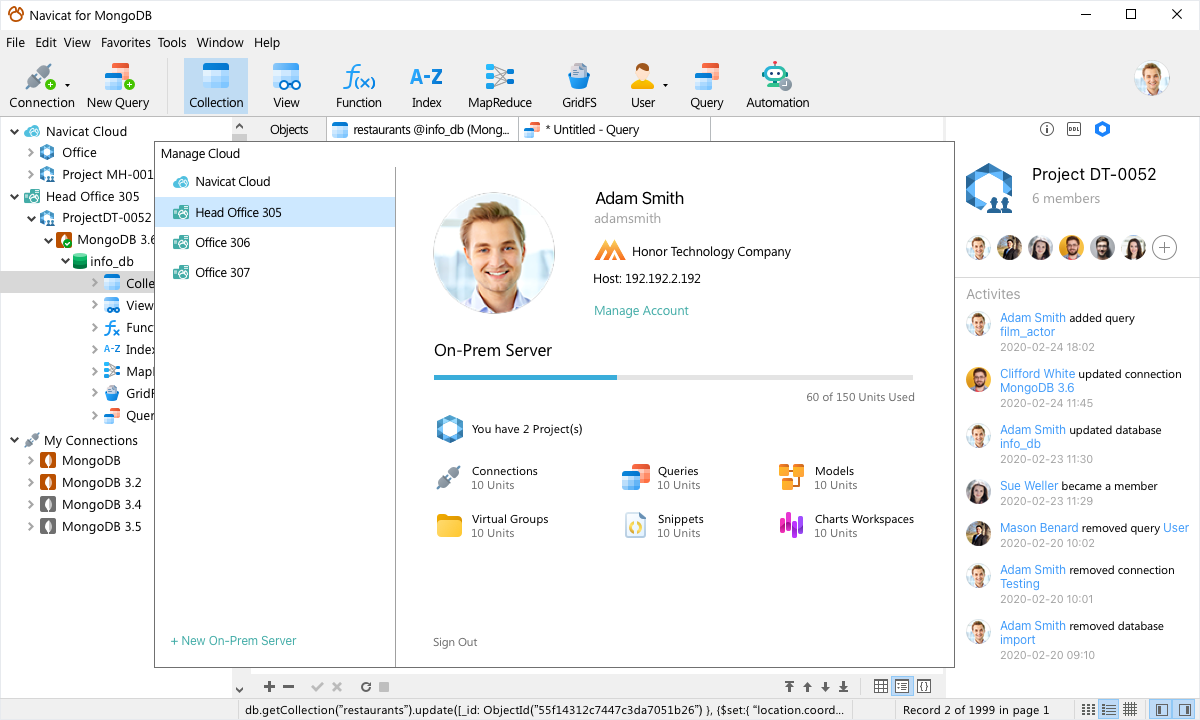The image size is (1200, 720).
Task: Go to last record arrow icon
Action: pos(843,687)
